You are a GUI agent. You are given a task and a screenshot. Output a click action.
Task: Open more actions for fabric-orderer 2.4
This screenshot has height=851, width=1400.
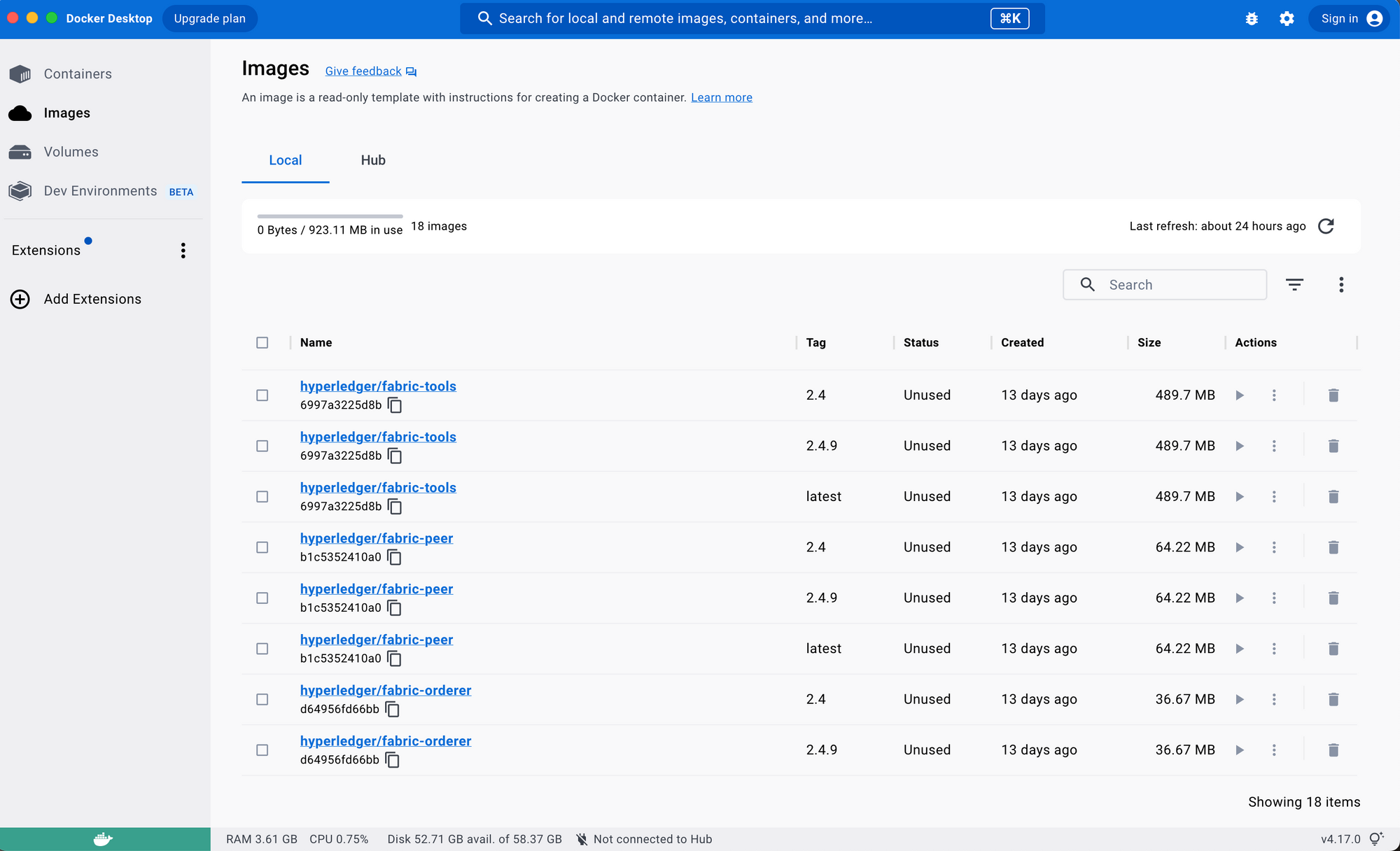coord(1274,700)
